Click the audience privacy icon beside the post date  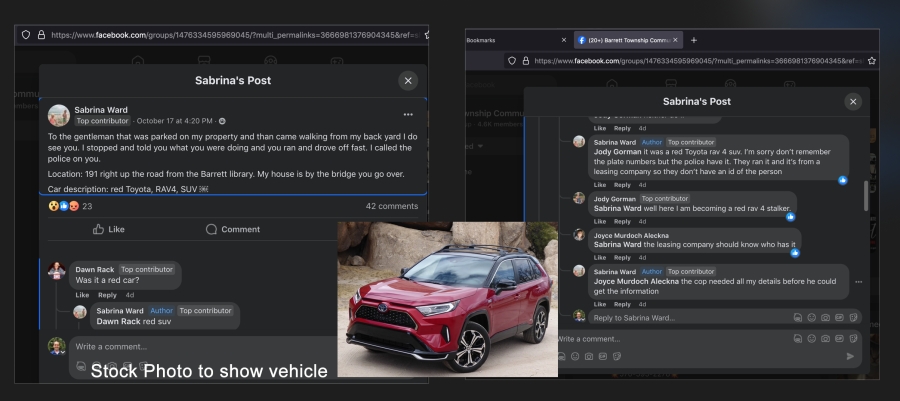pyautogui.click(x=222, y=121)
